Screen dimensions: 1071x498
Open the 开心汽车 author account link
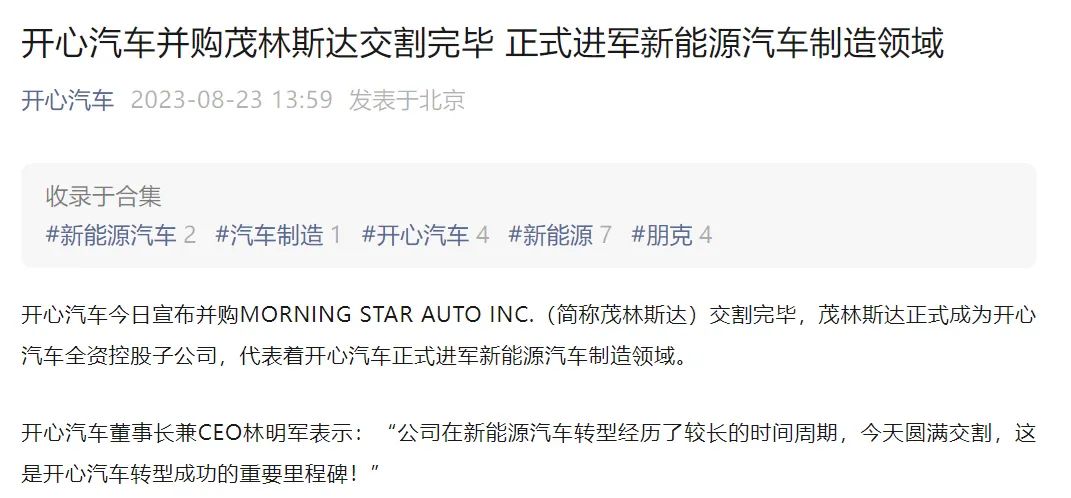point(68,100)
